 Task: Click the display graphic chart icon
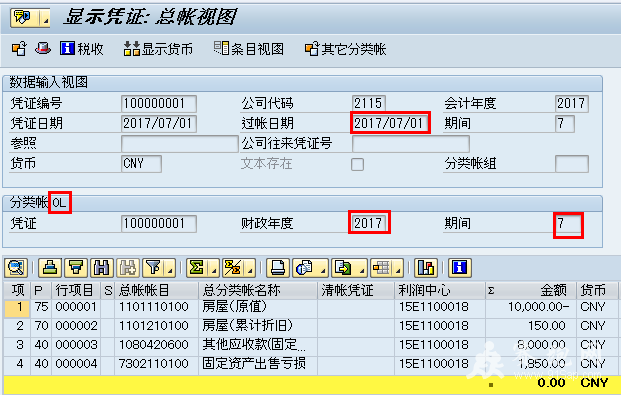pyautogui.click(x=426, y=268)
